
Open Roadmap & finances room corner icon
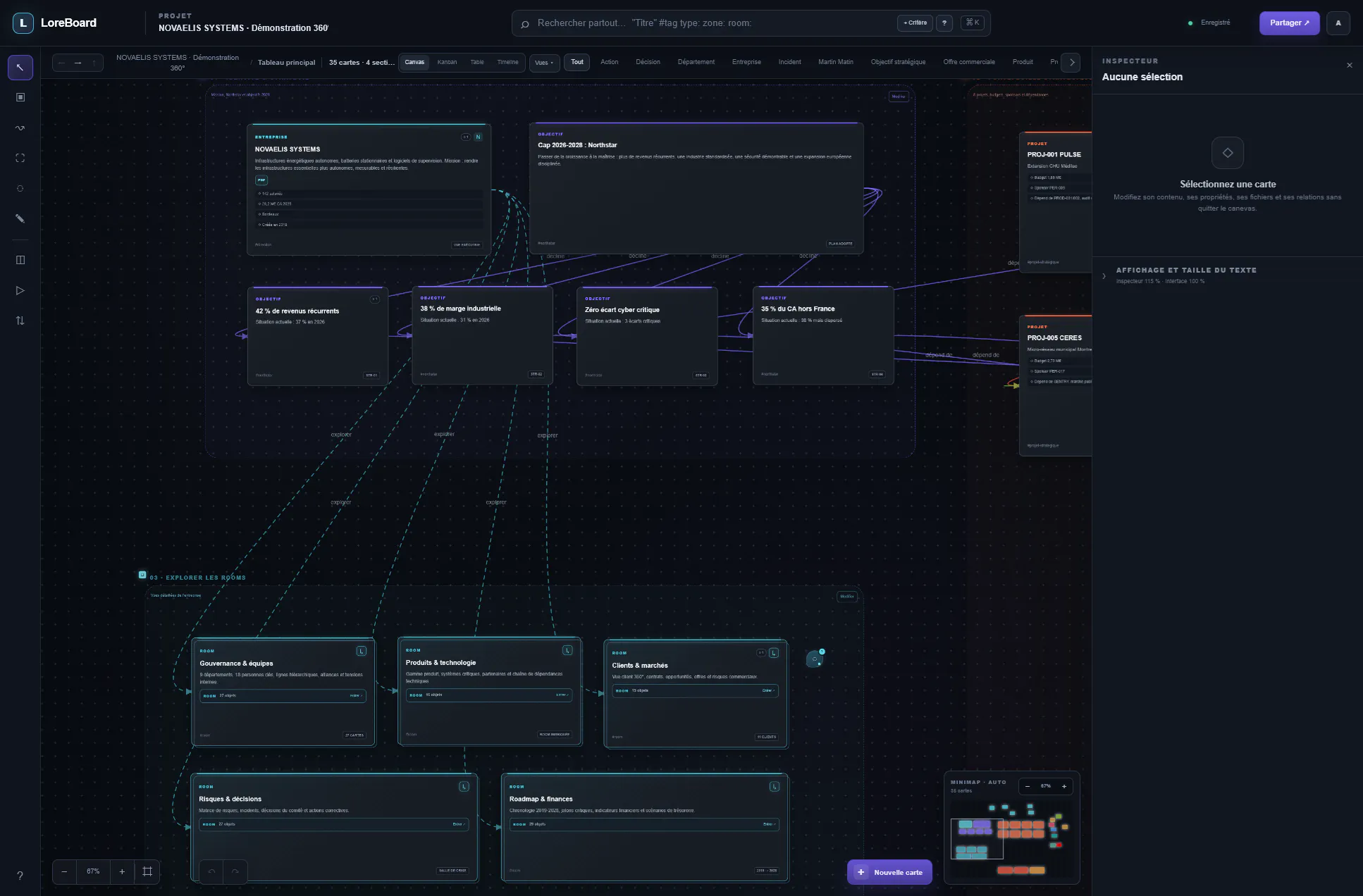[775, 786]
